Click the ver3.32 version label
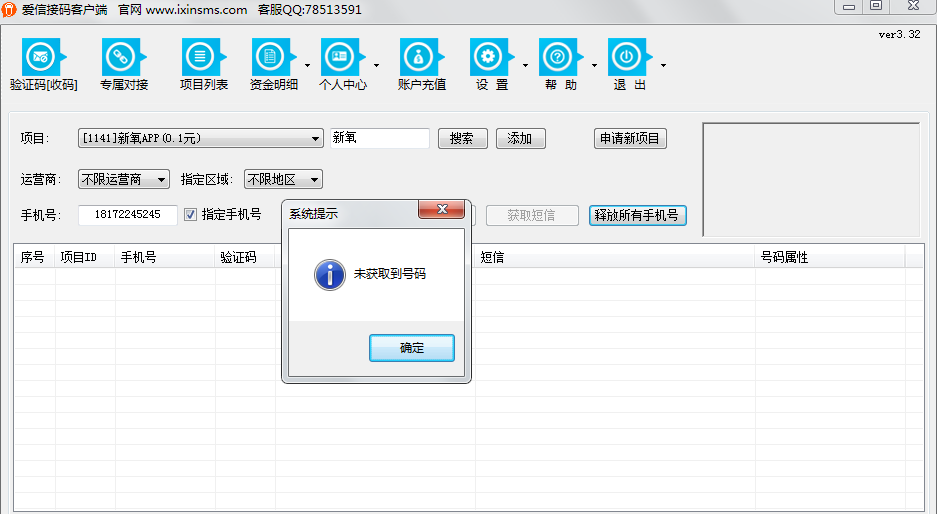 899,35
